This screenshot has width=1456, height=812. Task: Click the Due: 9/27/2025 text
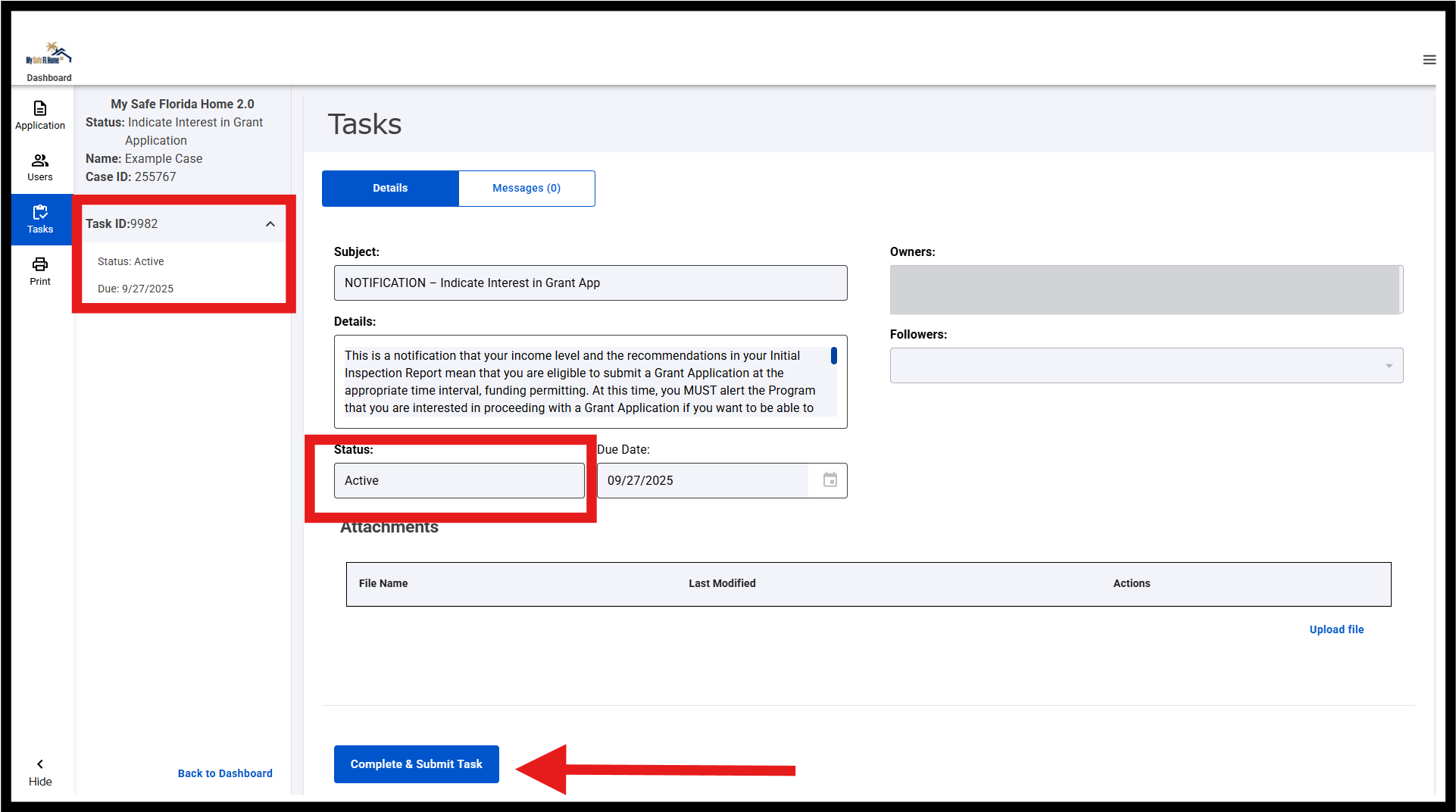[136, 289]
